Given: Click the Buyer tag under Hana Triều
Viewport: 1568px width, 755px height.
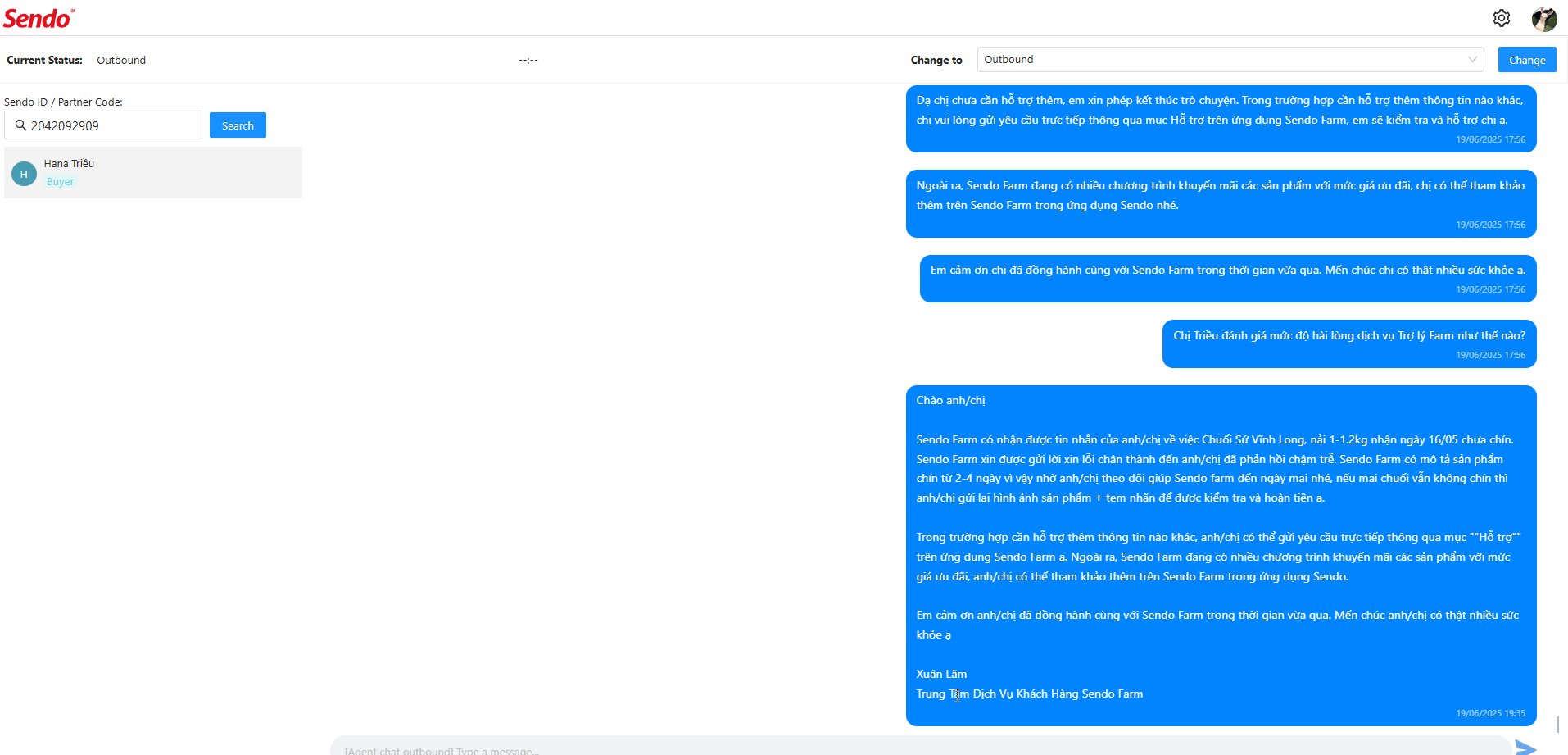Looking at the screenshot, I should click(60, 182).
